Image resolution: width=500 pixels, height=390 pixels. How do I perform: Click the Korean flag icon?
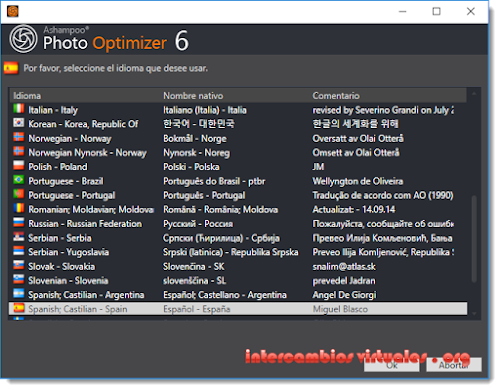click(x=19, y=123)
